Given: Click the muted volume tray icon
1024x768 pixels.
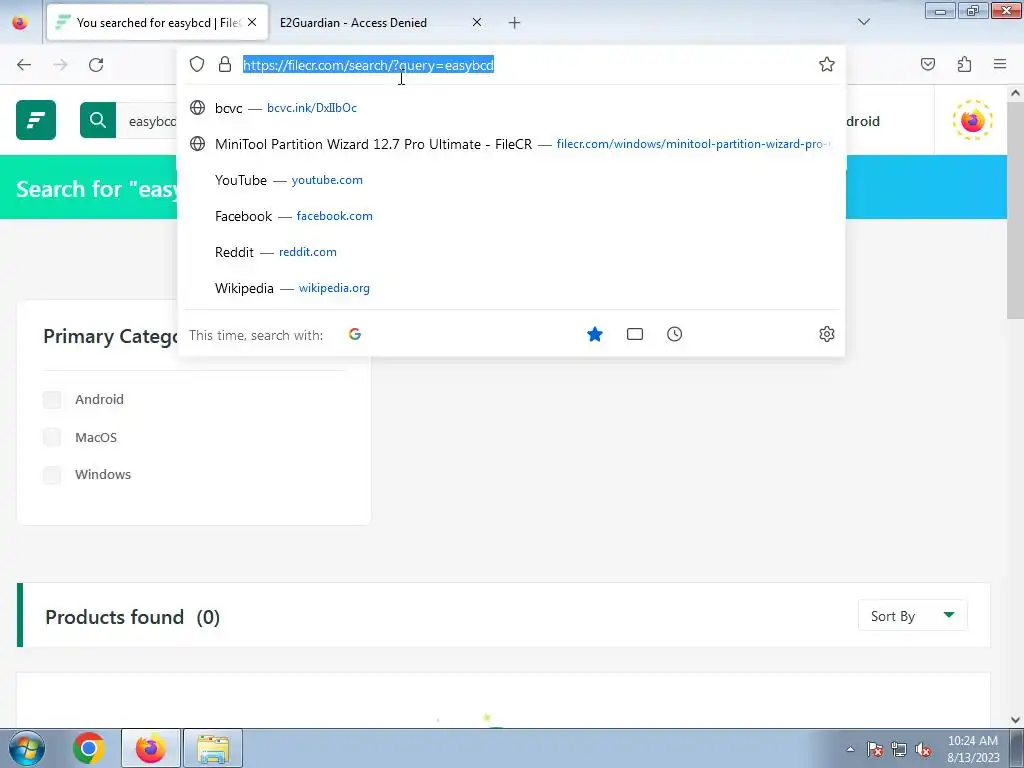Looking at the screenshot, I should coord(923,749).
